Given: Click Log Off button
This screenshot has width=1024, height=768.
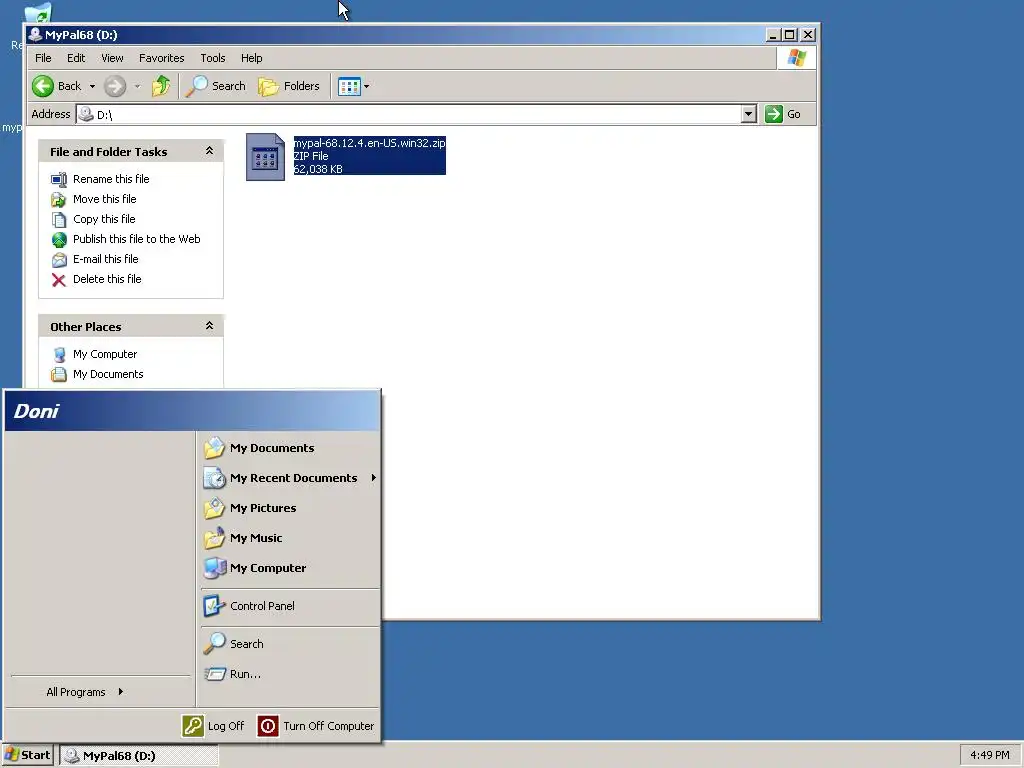Looking at the screenshot, I should tap(214, 726).
